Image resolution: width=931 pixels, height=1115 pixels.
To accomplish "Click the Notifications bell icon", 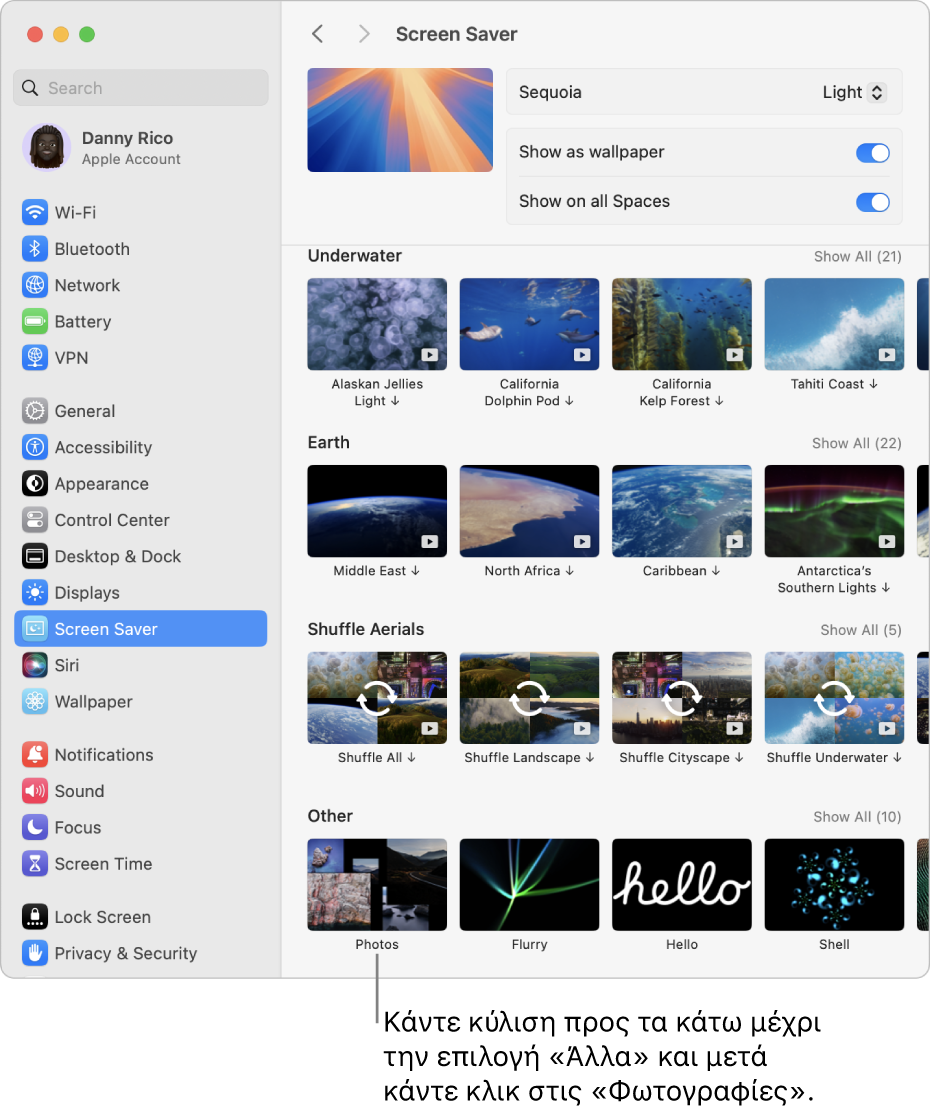I will [35, 754].
